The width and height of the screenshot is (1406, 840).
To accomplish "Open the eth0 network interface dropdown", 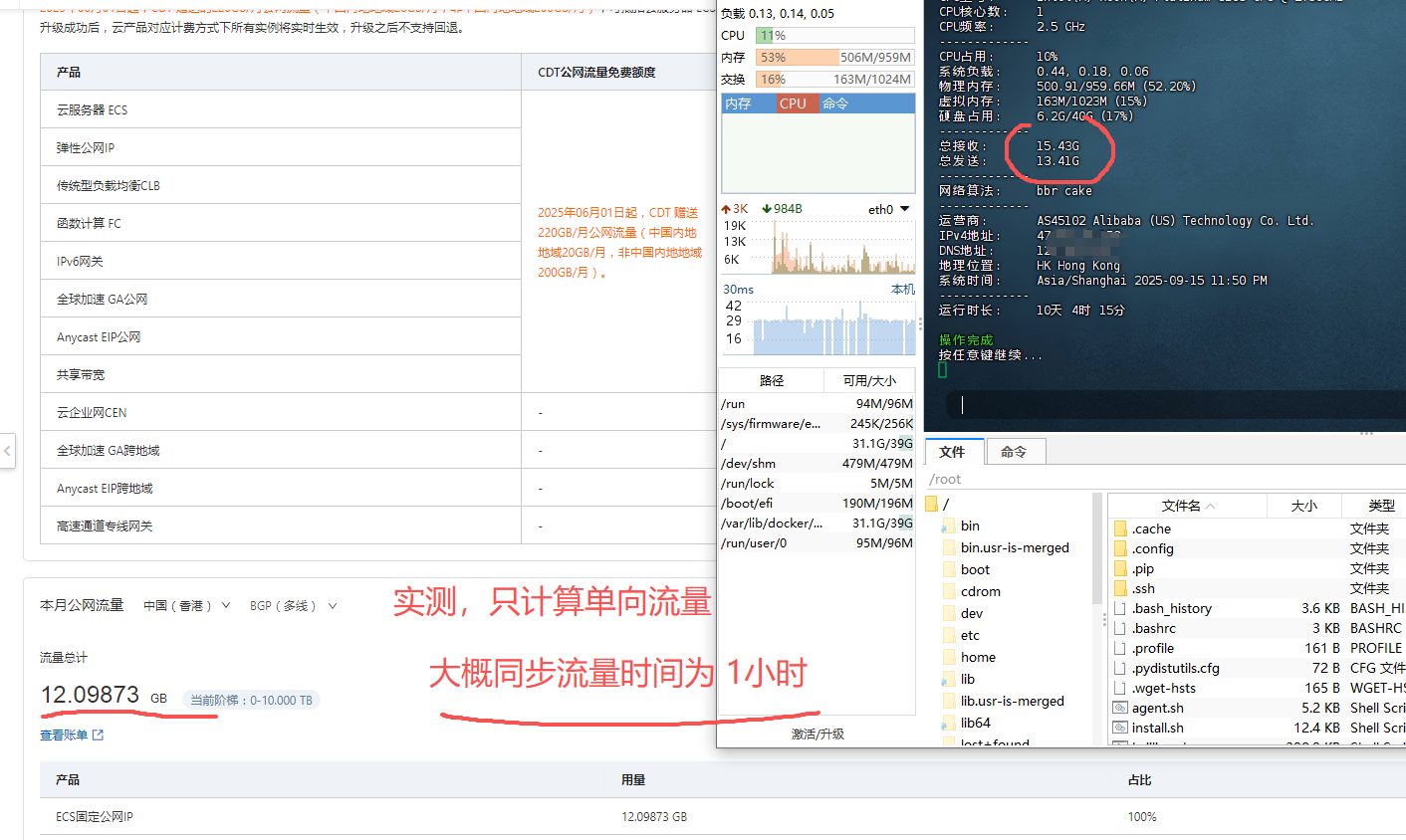I will pos(904,209).
